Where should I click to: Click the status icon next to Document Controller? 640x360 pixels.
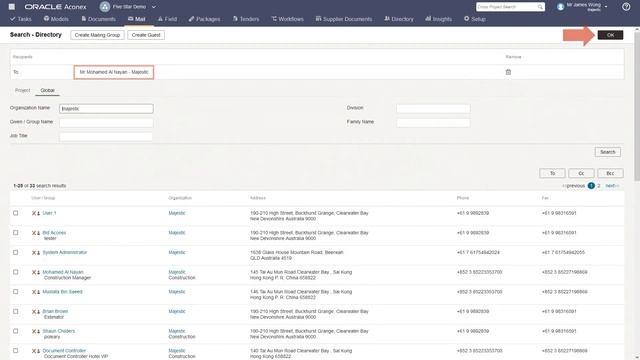pyautogui.click(x=36, y=351)
